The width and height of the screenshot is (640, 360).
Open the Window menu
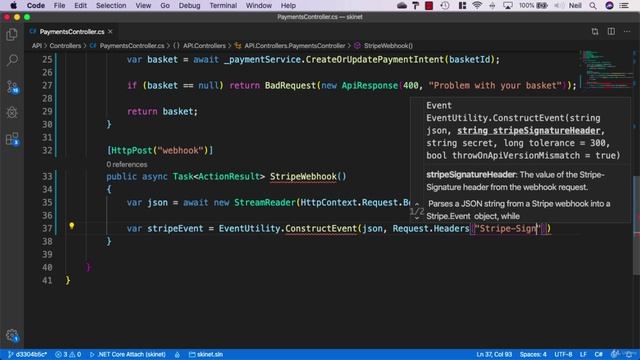(x=259, y=6)
